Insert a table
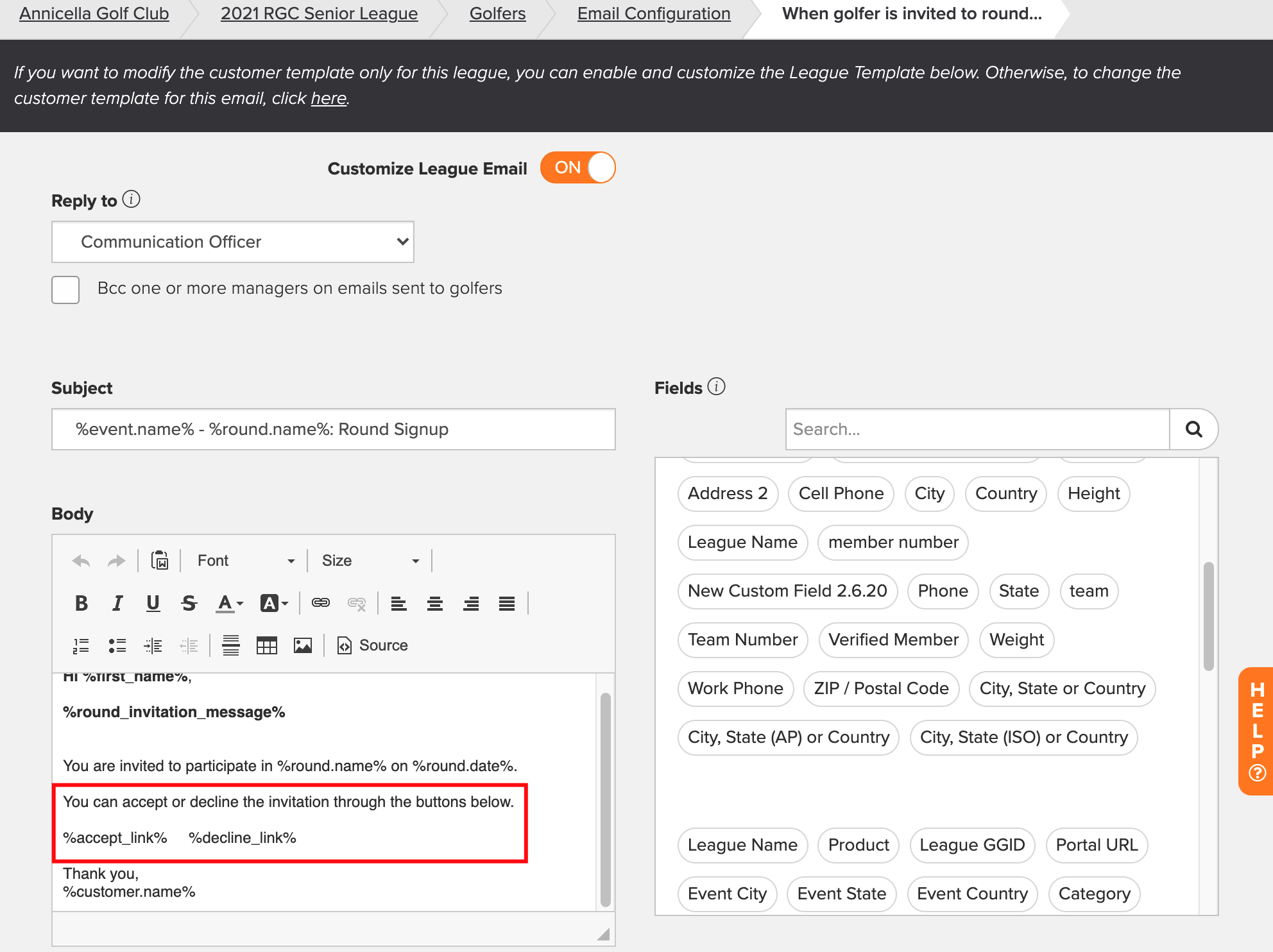Image resolution: width=1273 pixels, height=952 pixels. 267,645
